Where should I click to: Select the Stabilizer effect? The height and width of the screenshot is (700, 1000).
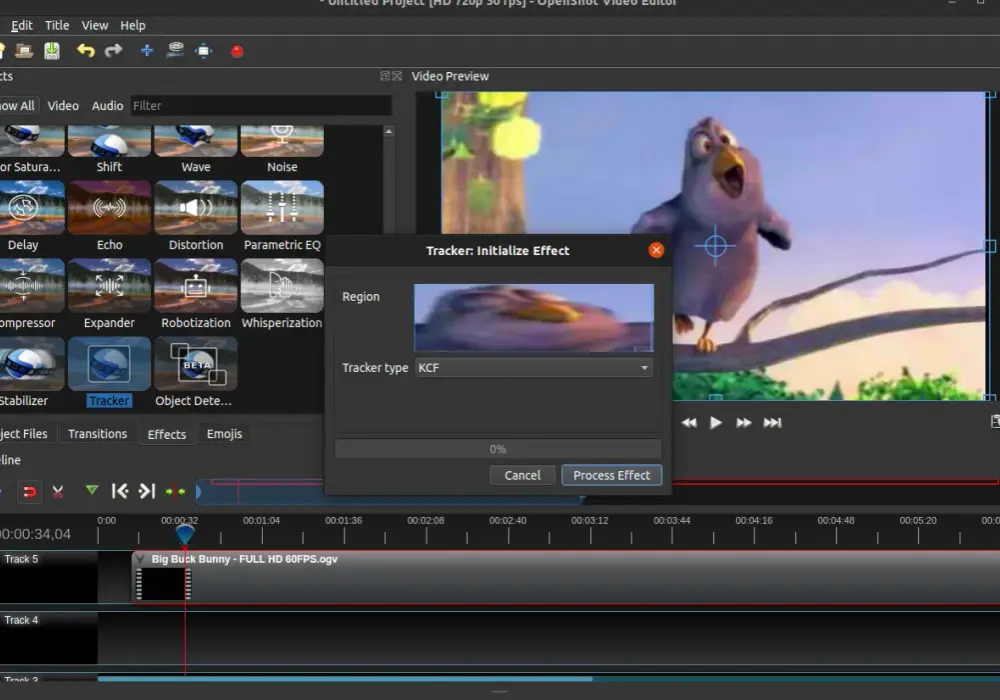[x=26, y=372]
